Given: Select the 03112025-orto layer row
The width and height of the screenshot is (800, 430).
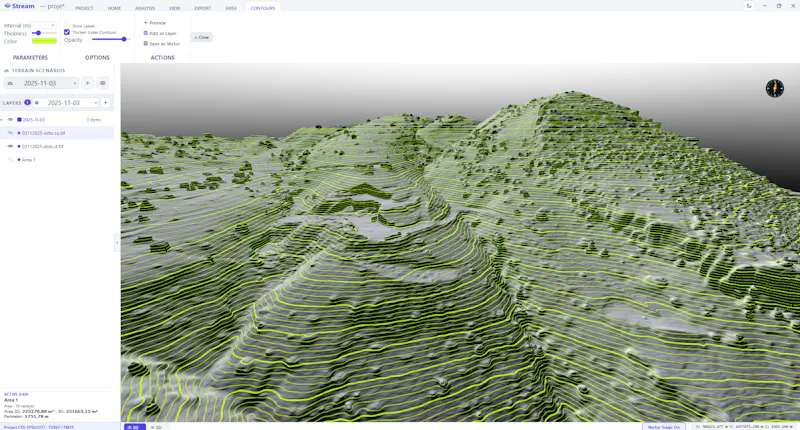Looking at the screenshot, I should (x=57, y=133).
